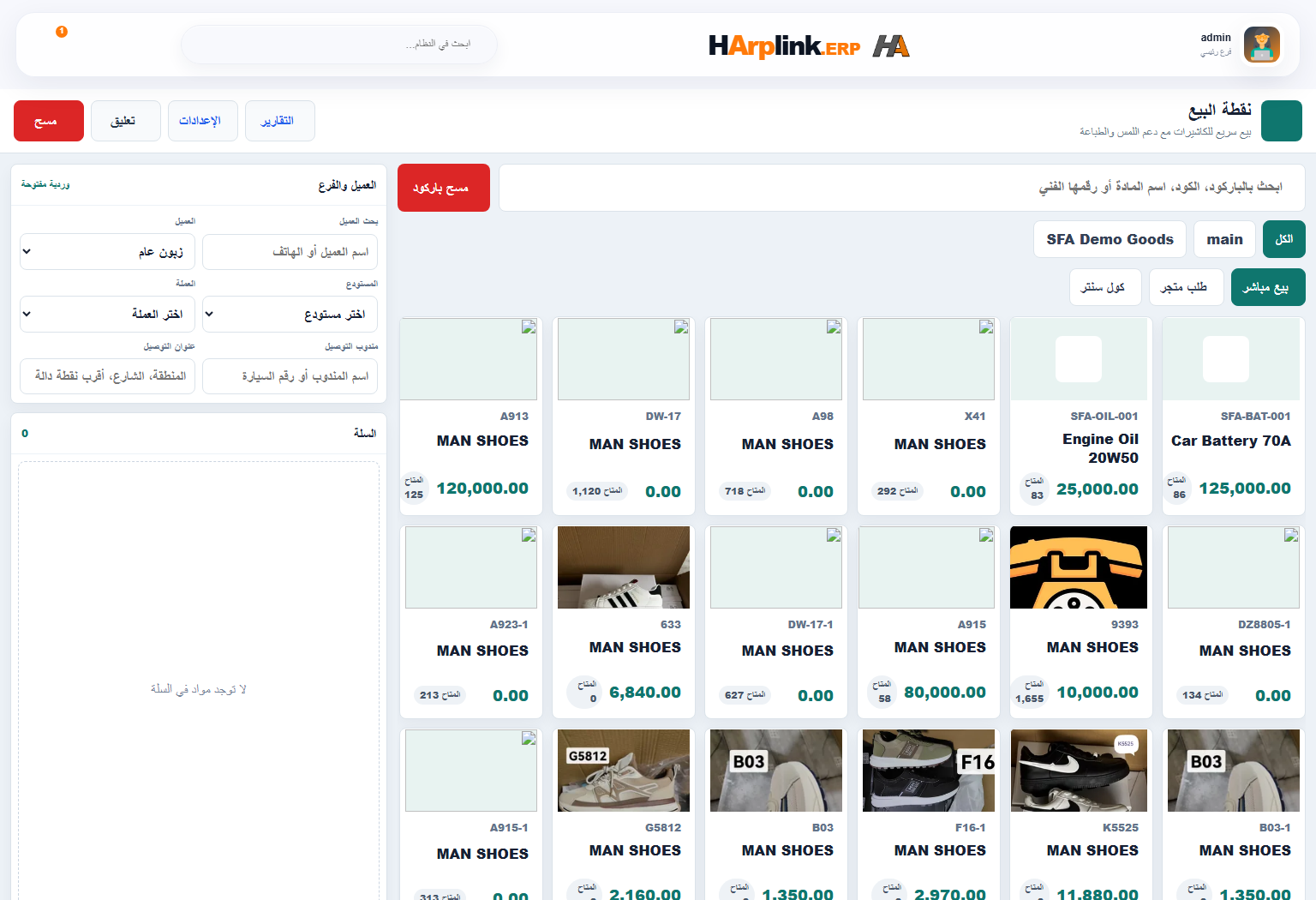Select the 9393 telephone product image
1316x900 pixels.
[x=1079, y=567]
